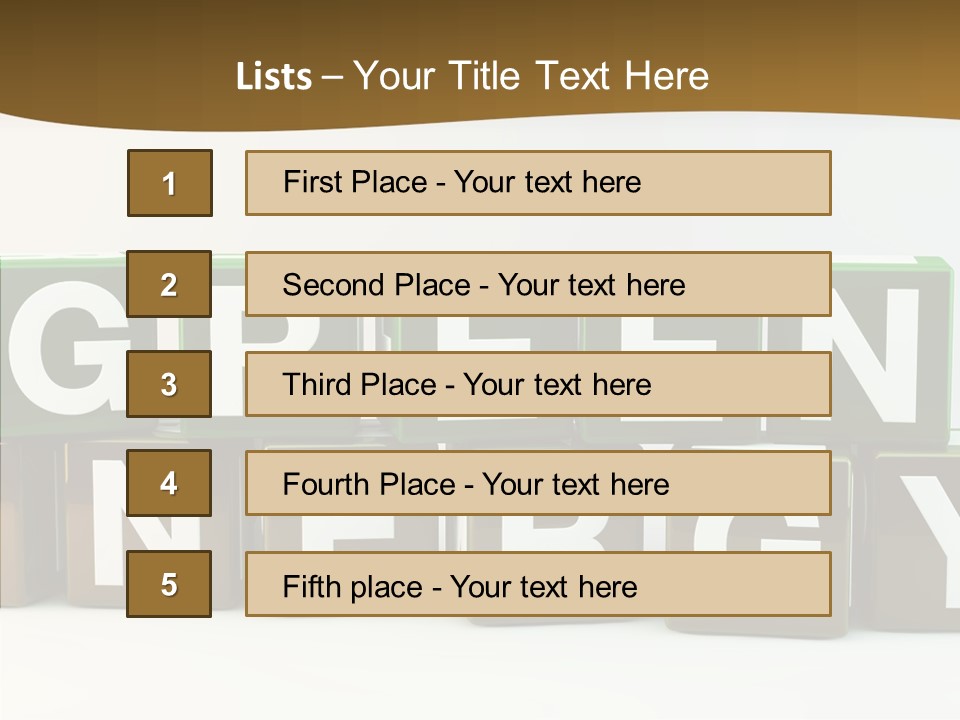Image resolution: width=960 pixels, height=720 pixels.
Task: Select the Your Title Text Here heading
Action: tap(531, 76)
